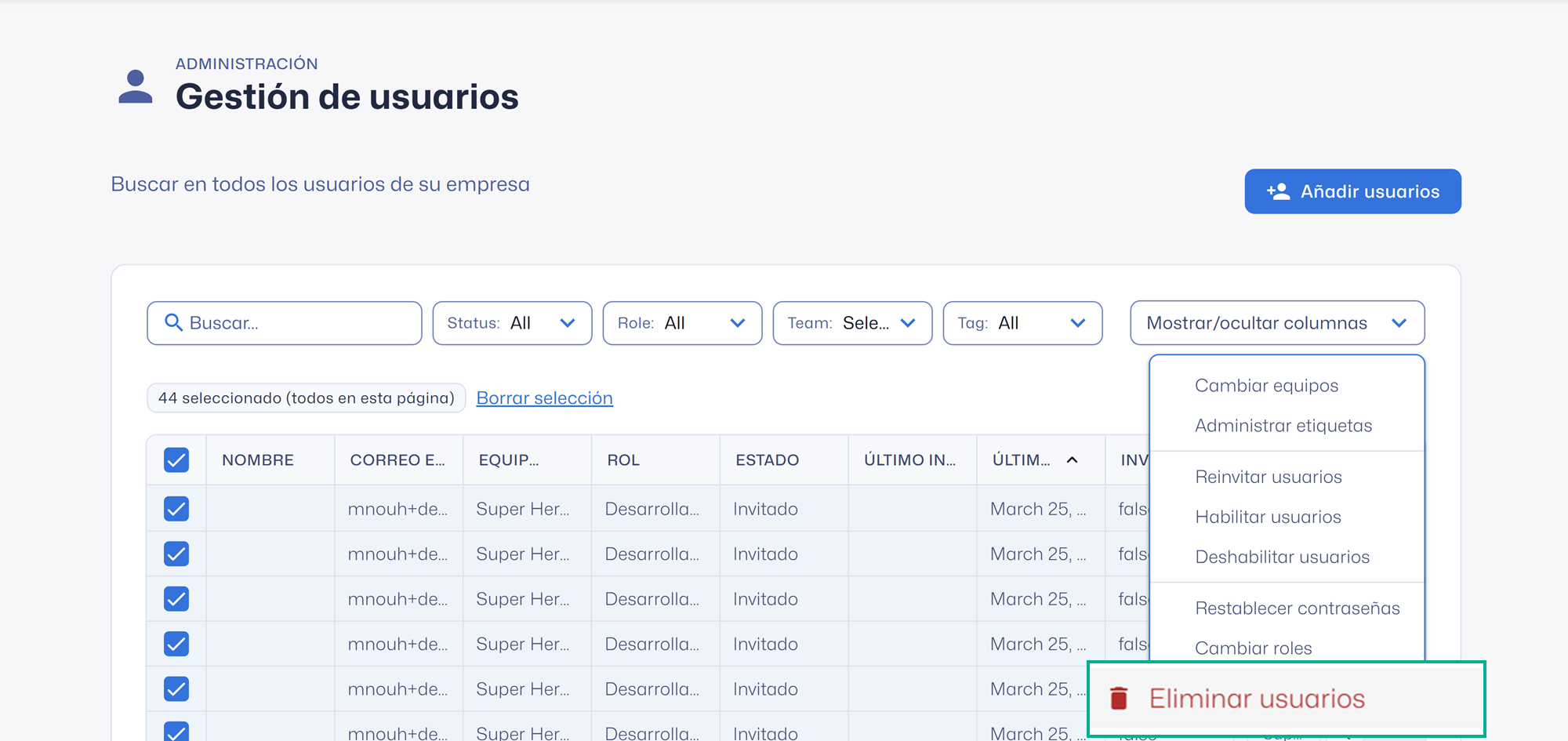
Task: Select Habilitar usuarios menu entry
Action: click(x=1268, y=517)
